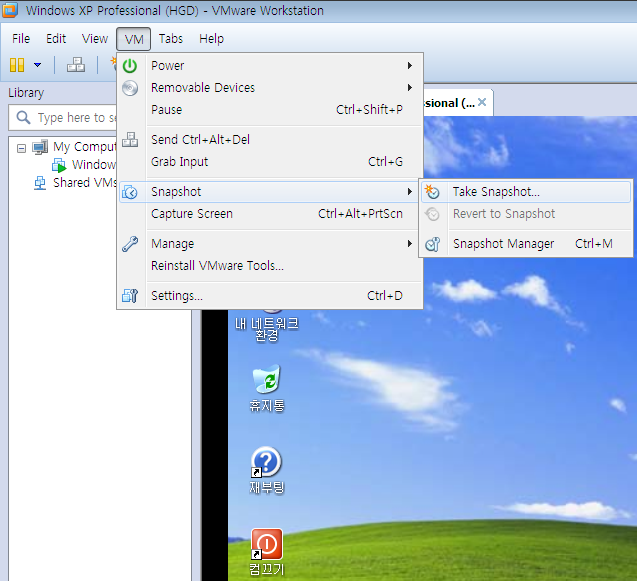This screenshot has height=581, width=637.
Task: Click Send Ctrl+Alt+Del toolbar icon
Action: coord(76,65)
